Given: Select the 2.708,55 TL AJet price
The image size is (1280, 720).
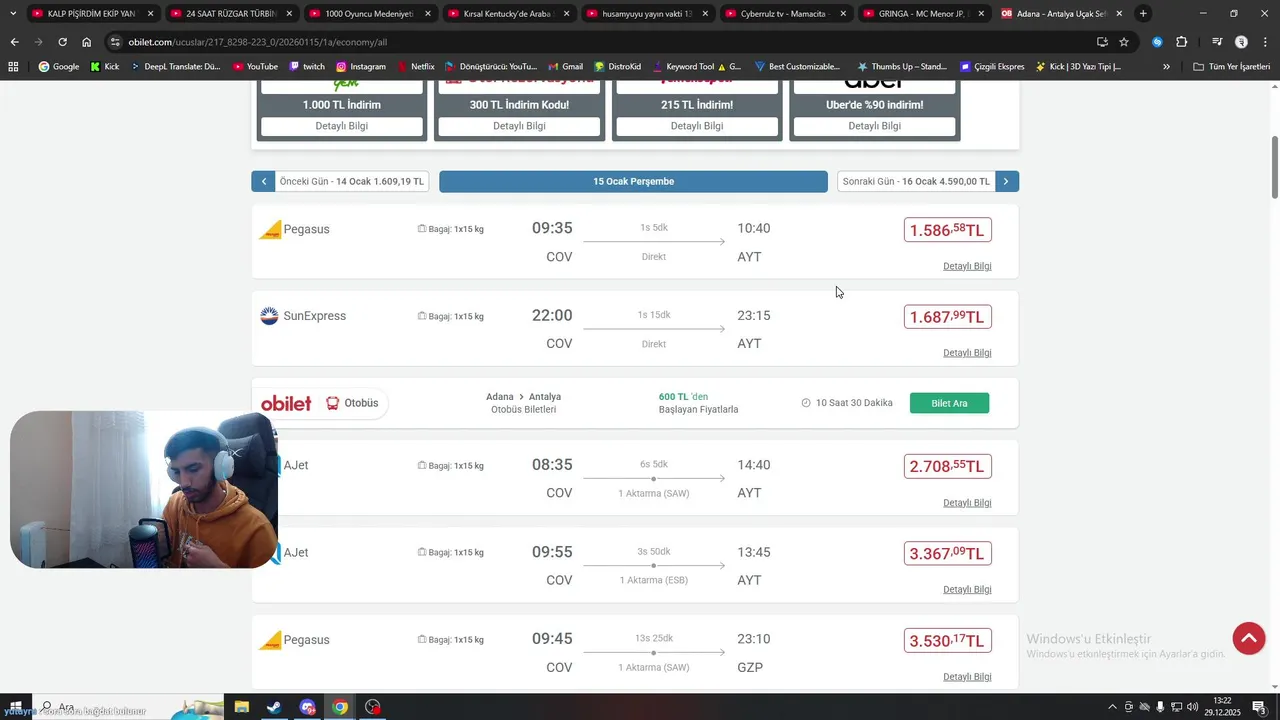Looking at the screenshot, I should click(x=947, y=466).
